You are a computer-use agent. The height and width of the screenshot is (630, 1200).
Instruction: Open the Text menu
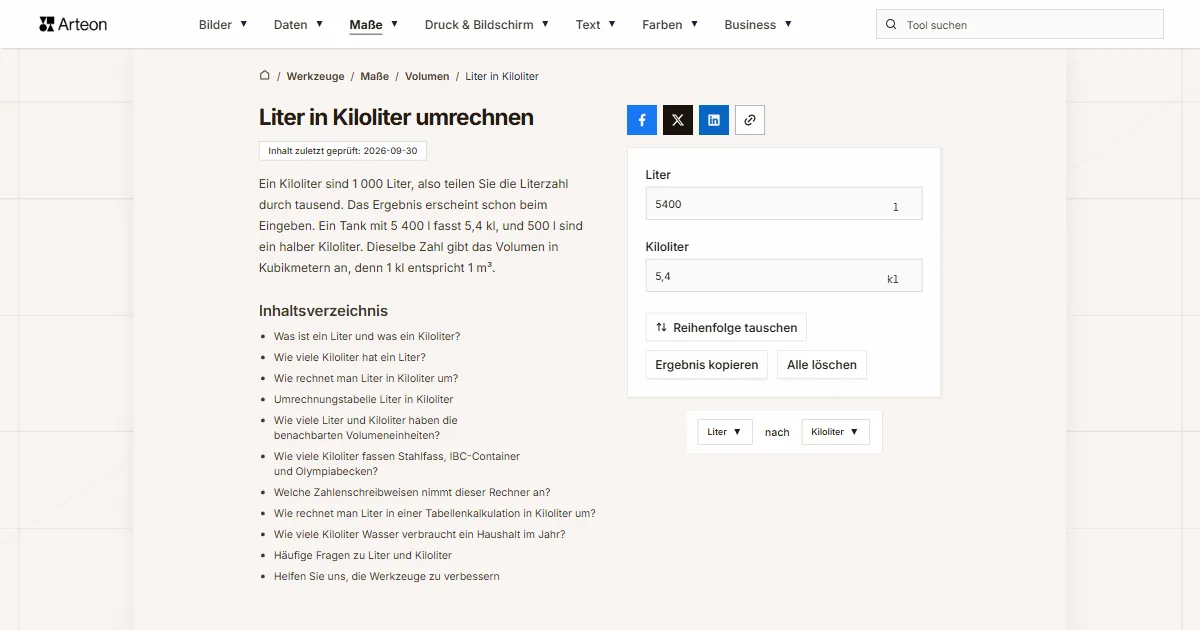[x=596, y=24]
